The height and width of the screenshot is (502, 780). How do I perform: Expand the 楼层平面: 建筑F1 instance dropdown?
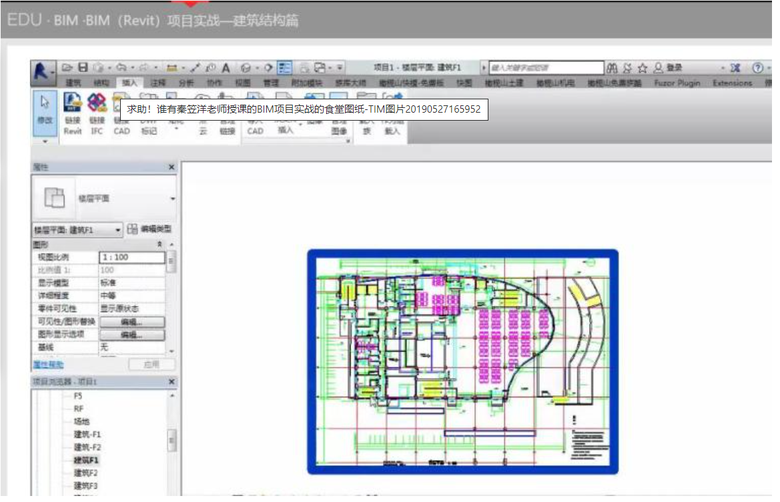coord(118,230)
